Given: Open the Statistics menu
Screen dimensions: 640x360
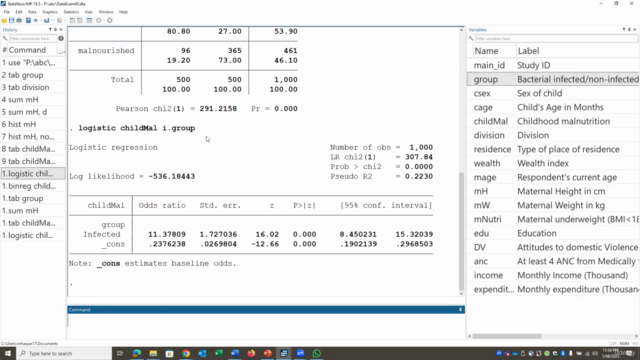Looking at the screenshot, I should 71,12.
